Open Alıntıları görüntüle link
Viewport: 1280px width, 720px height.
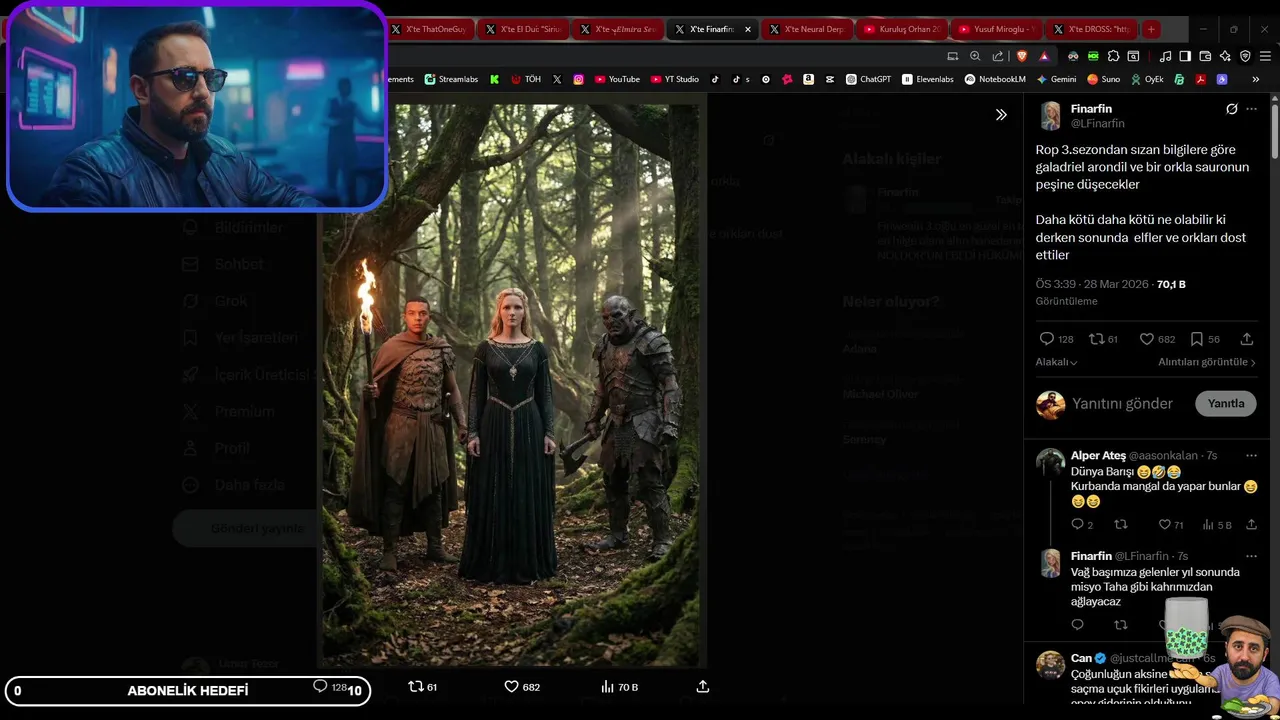point(1207,362)
